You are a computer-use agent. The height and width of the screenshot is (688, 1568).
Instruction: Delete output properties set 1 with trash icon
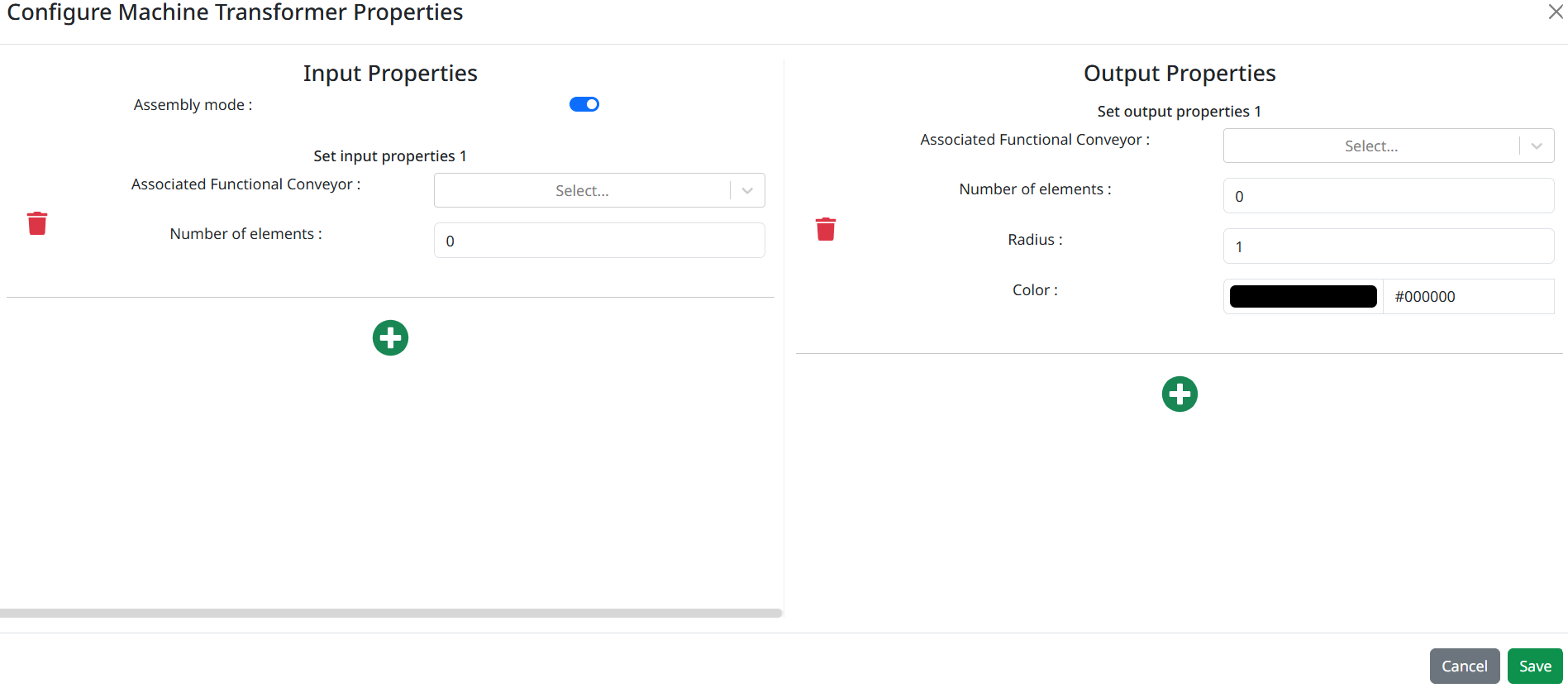pyautogui.click(x=825, y=229)
